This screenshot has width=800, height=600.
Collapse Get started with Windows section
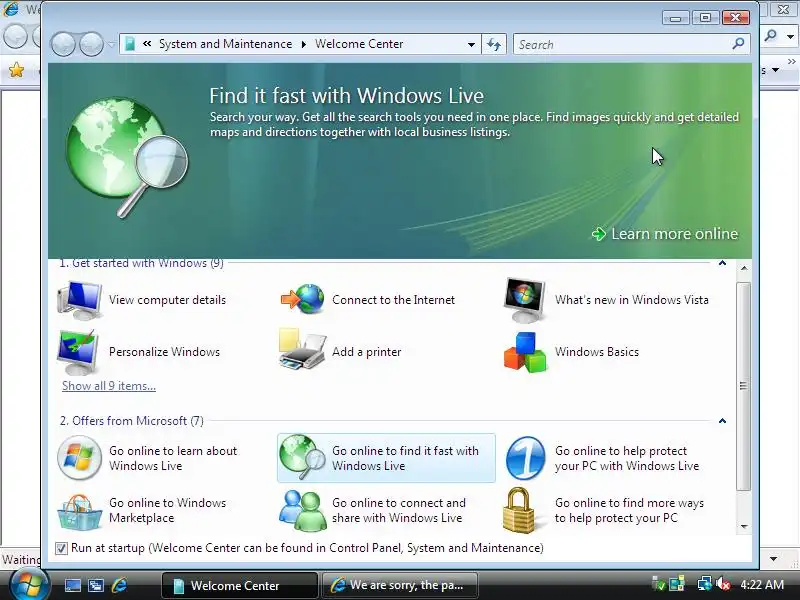point(722,263)
